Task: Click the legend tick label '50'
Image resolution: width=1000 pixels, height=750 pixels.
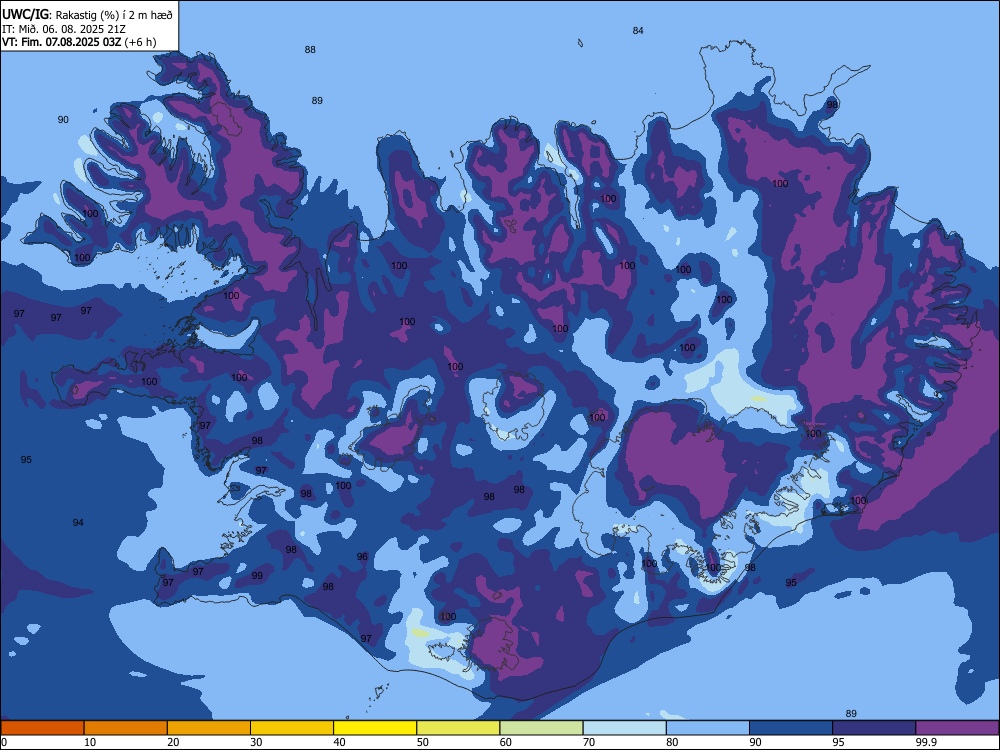Action: tap(423, 742)
